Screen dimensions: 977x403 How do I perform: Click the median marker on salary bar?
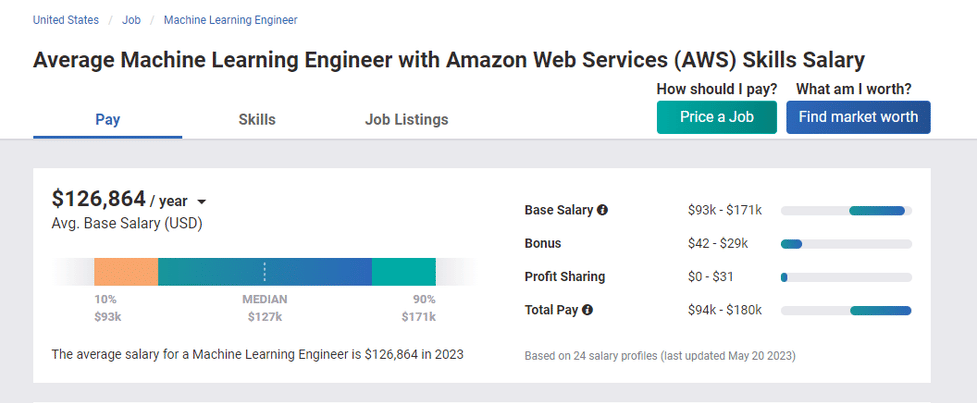pyautogui.click(x=265, y=272)
